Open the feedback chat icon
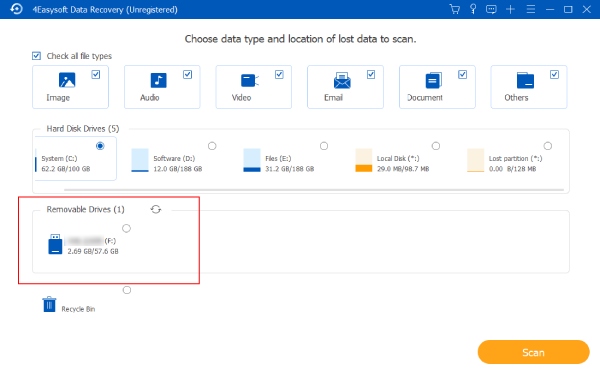 point(491,9)
